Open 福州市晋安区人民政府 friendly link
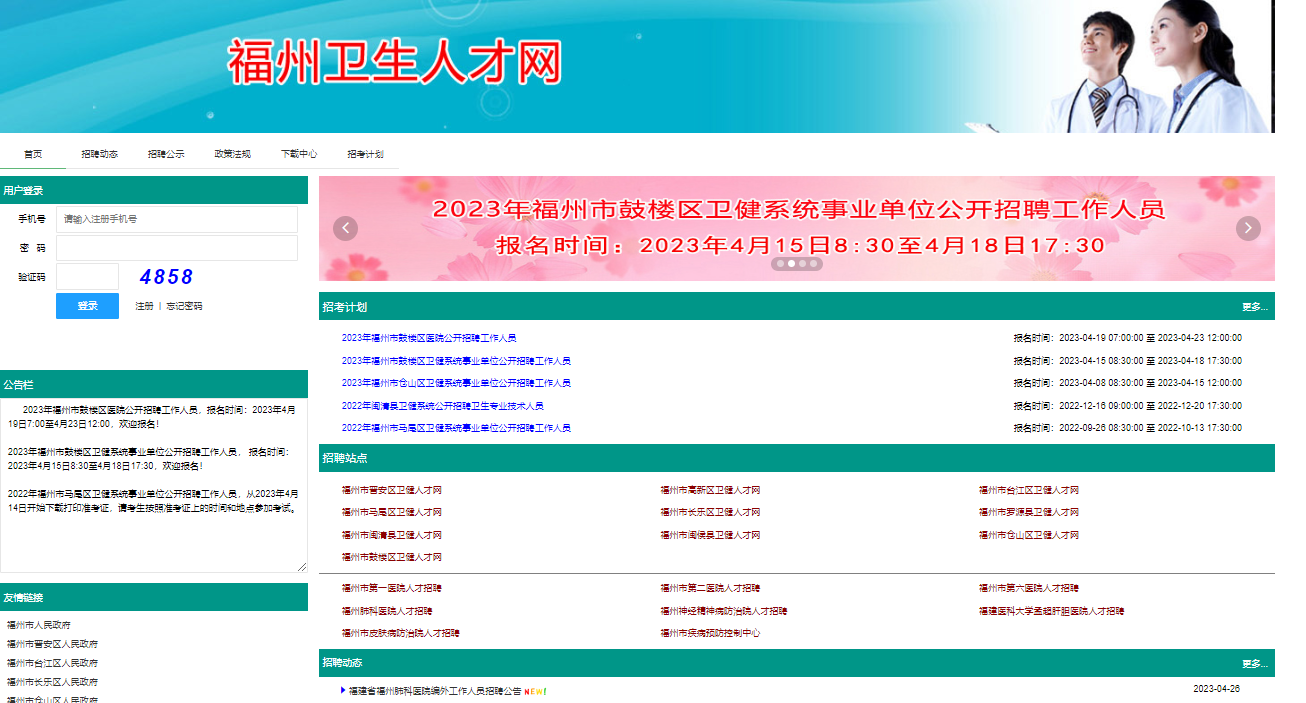This screenshot has height=703, width=1306. [x=53, y=644]
